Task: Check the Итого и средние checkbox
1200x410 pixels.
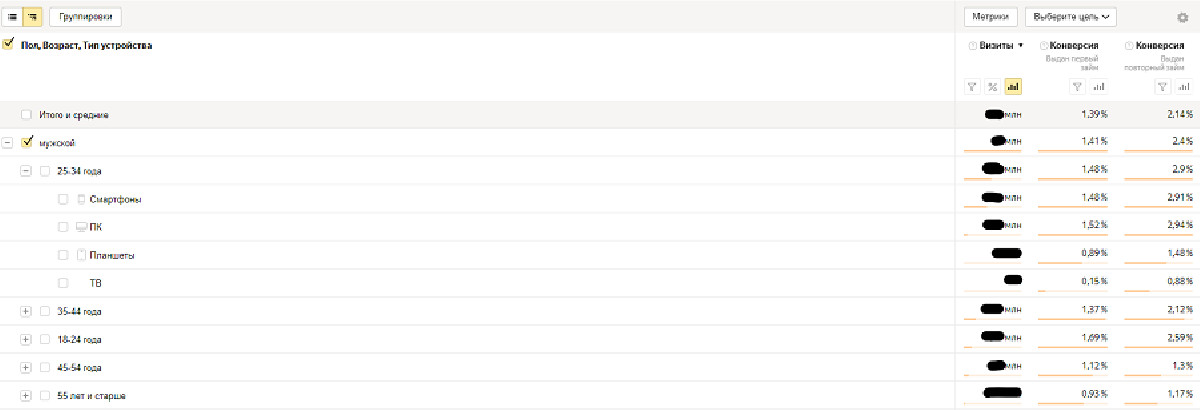Action: 27,115
